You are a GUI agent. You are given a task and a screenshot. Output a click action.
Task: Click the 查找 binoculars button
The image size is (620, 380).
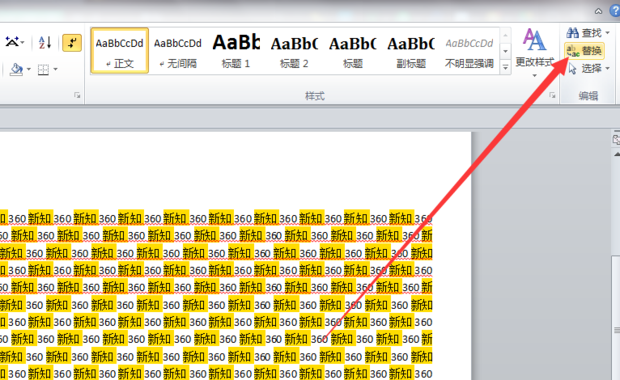[588, 32]
